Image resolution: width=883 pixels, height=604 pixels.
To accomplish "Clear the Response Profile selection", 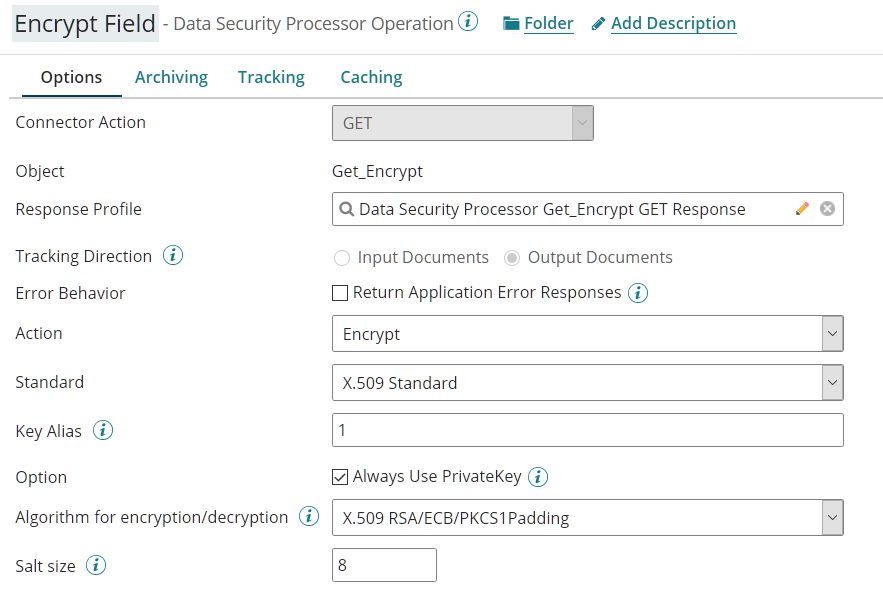I will click(827, 209).
